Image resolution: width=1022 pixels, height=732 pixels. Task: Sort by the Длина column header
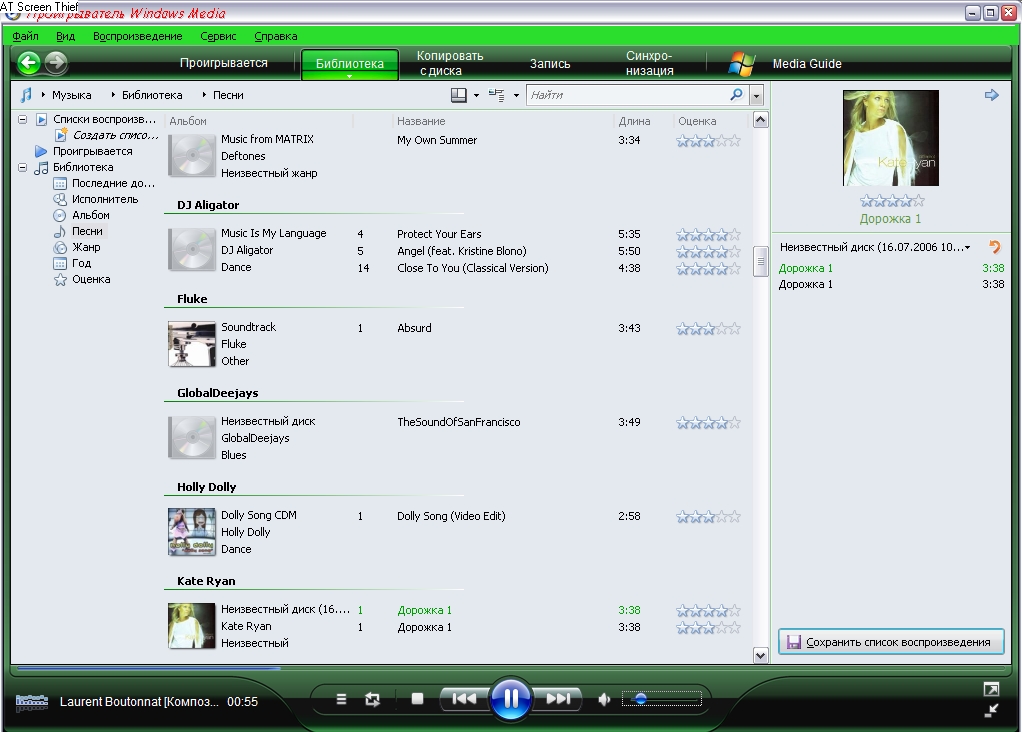(x=634, y=121)
